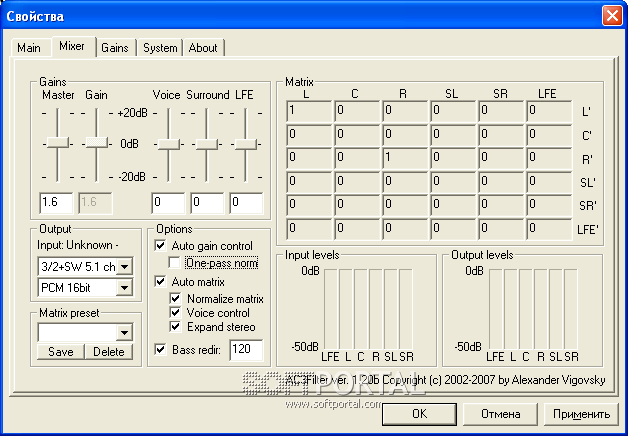
Task: Click the LFE gain value field
Action: point(246,203)
